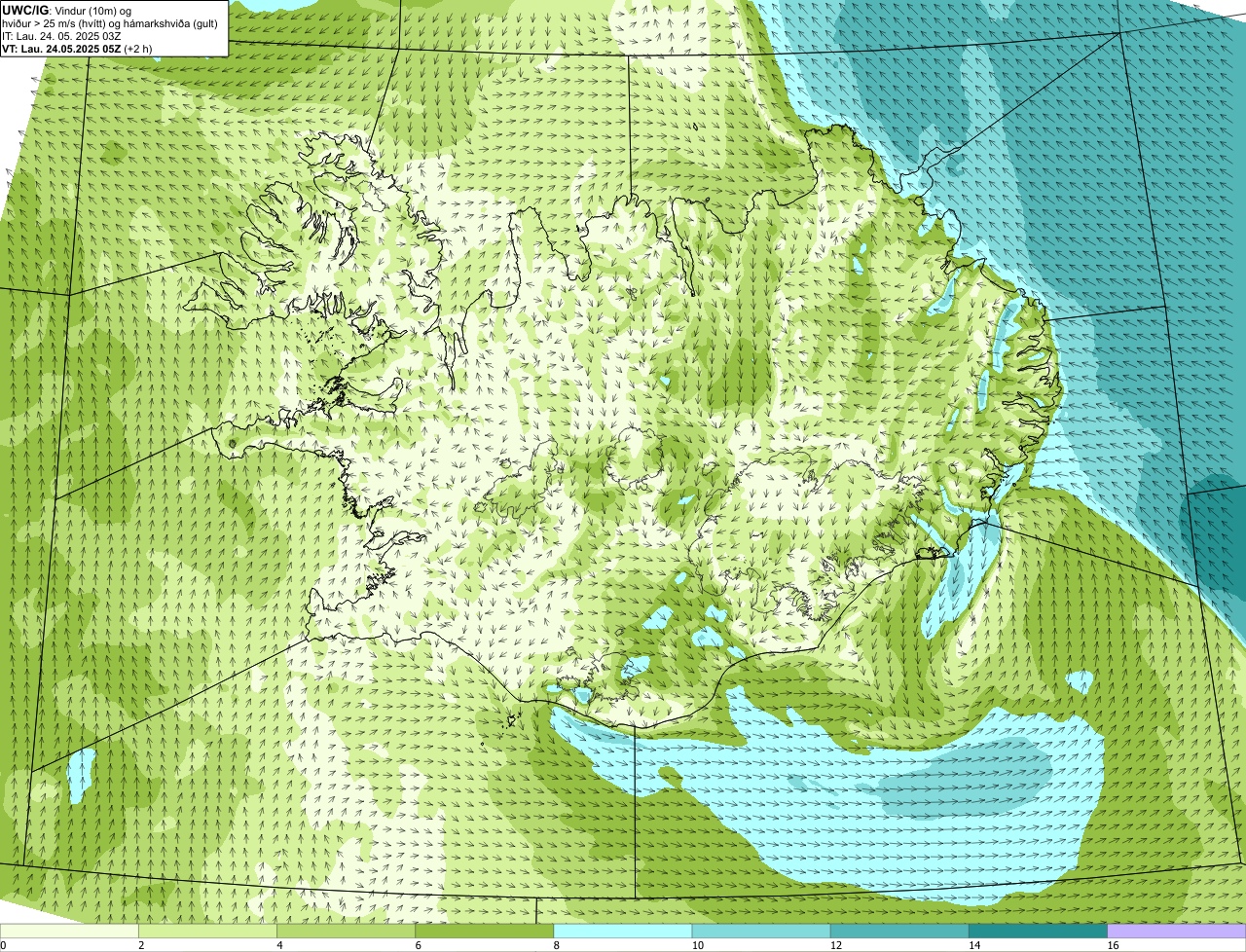The height and width of the screenshot is (952, 1246).
Task: Click the "VT: Lau. 24.05.2025 05Z (+2 h)" line
Action: (77, 48)
